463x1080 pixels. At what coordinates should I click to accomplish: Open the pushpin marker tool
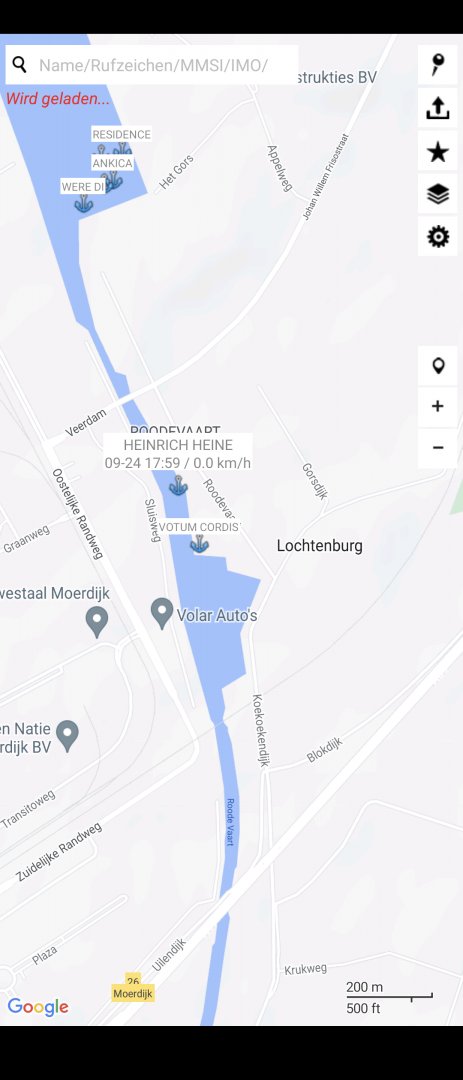(438, 65)
